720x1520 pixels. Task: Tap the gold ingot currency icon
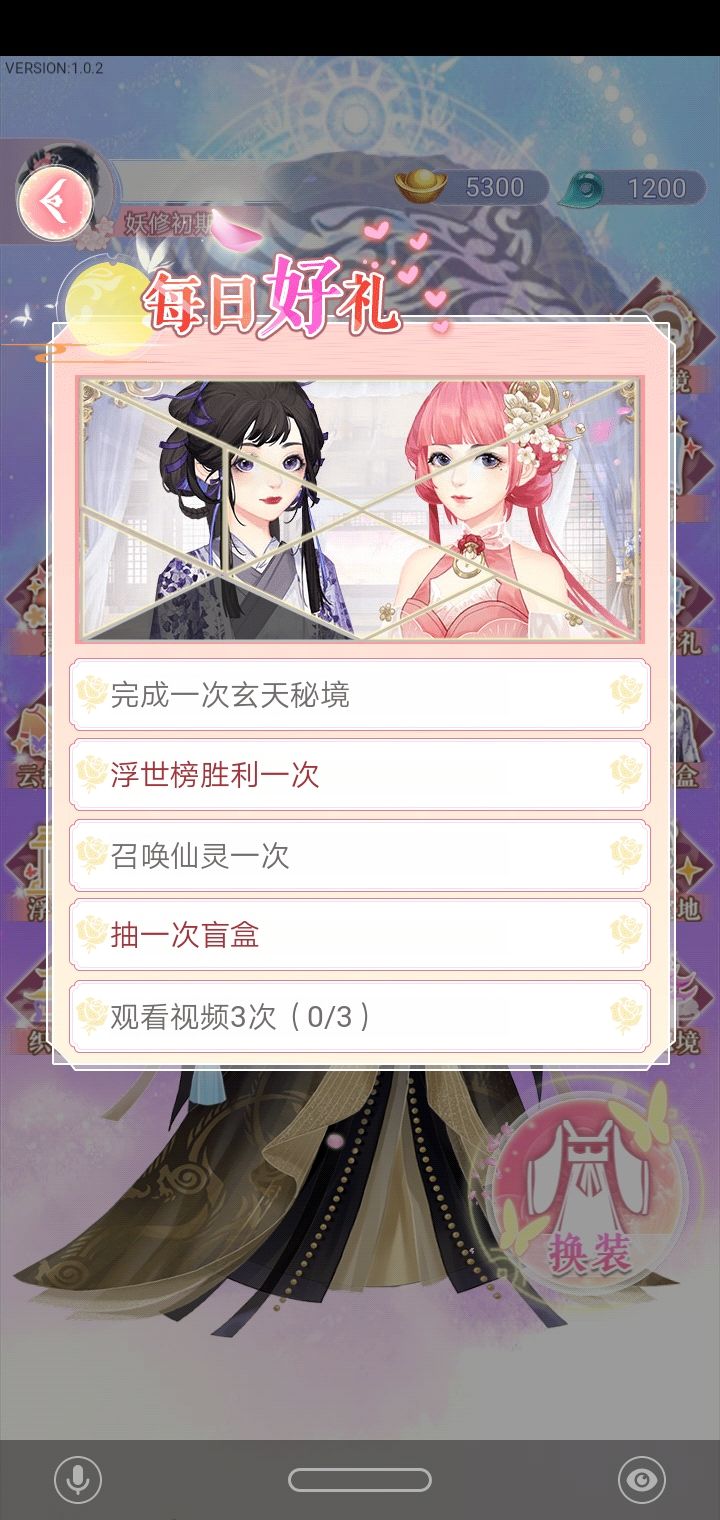[422, 187]
